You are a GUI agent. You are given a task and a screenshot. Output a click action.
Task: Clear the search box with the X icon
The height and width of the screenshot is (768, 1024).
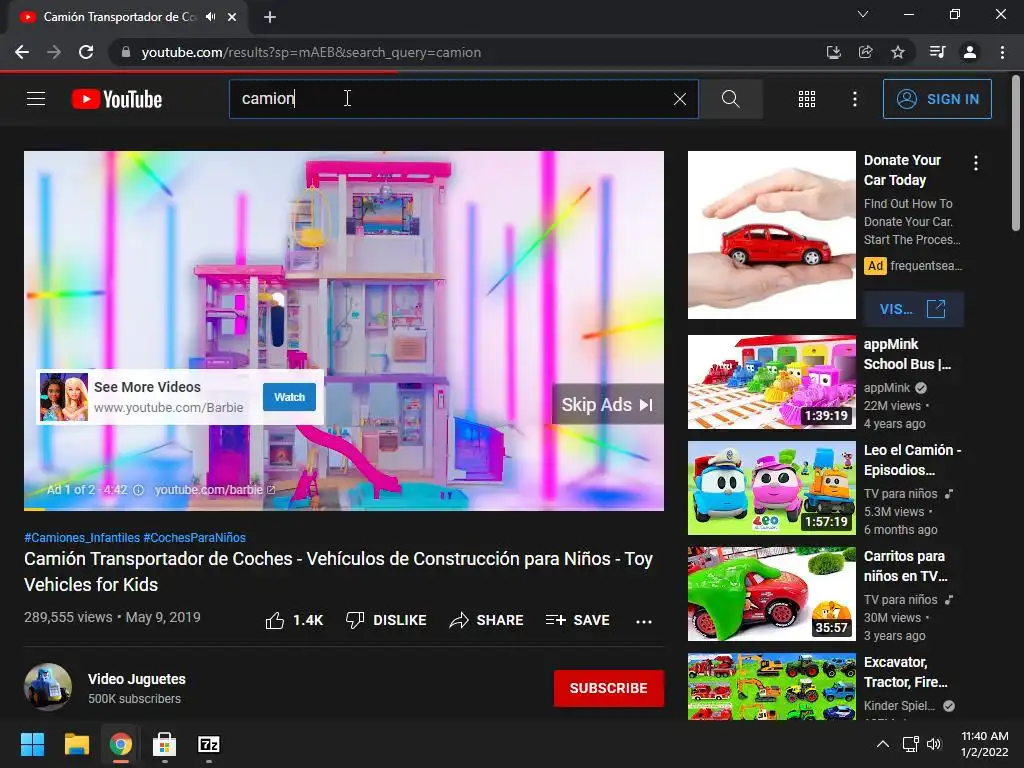click(680, 99)
